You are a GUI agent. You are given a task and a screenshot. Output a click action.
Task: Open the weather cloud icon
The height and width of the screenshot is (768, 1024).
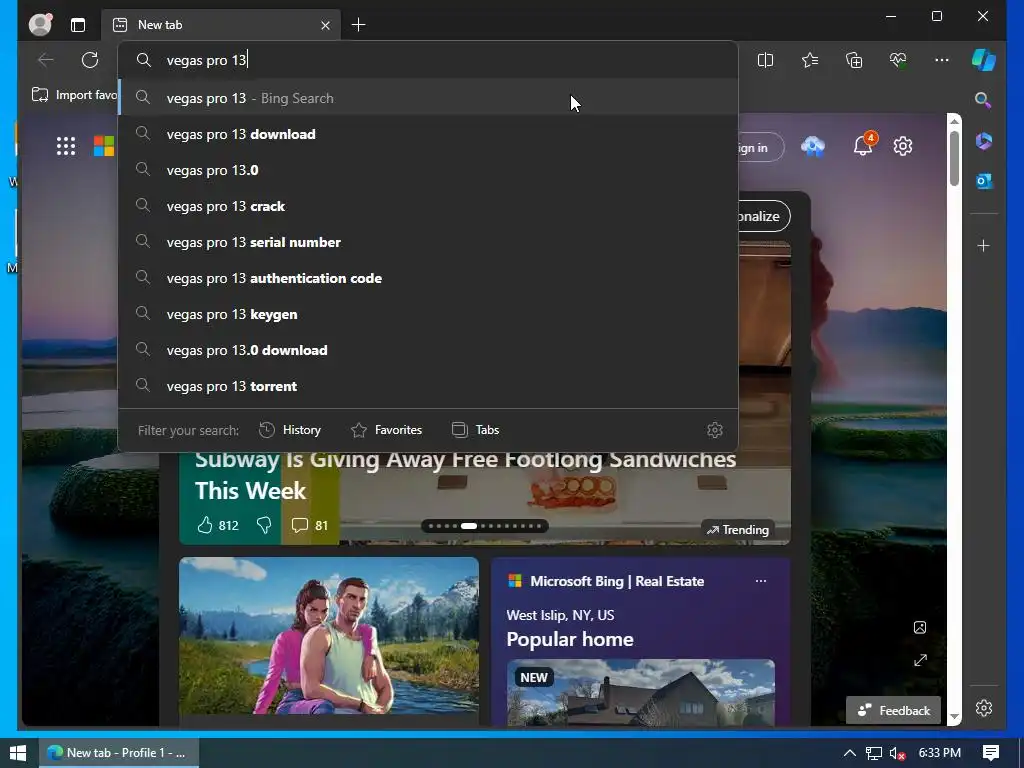point(813,146)
